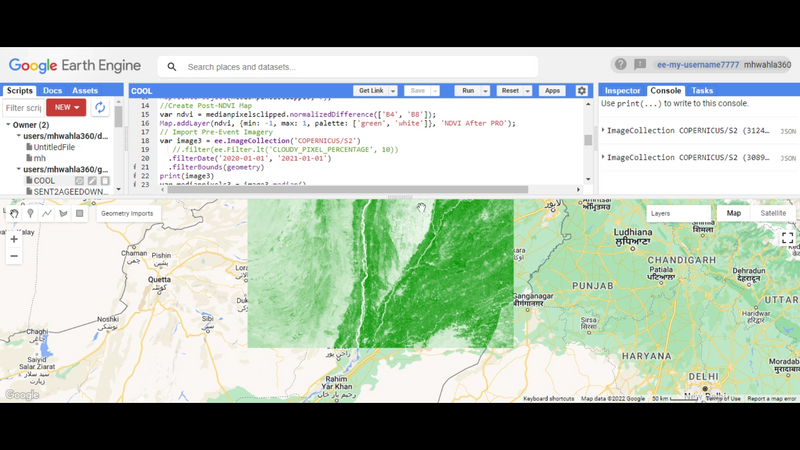Focus the Filter scripts input field
Image resolution: width=800 pixels, height=450 pixels.
click(x=23, y=108)
